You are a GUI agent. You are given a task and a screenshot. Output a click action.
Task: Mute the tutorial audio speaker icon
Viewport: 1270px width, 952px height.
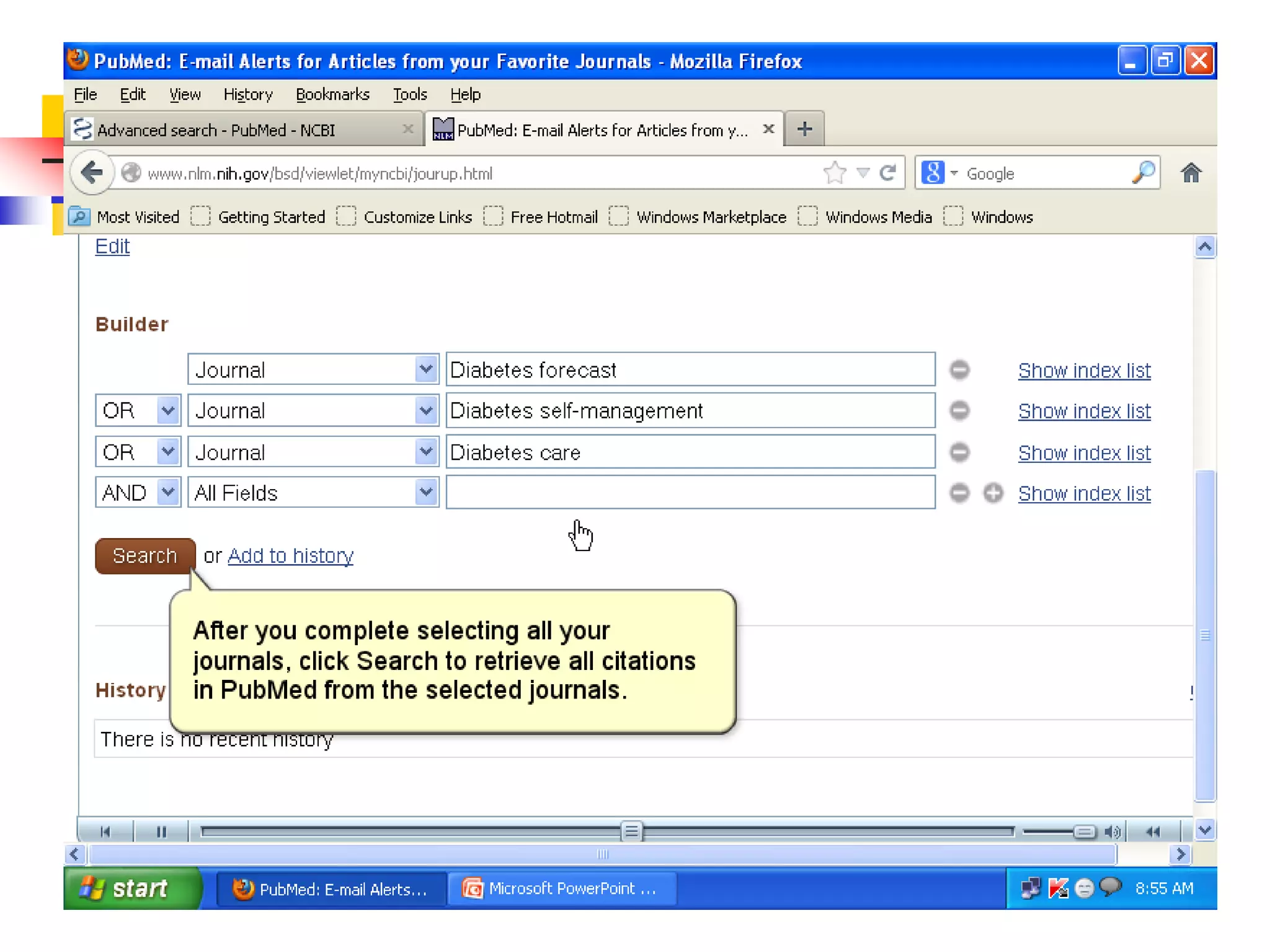pyautogui.click(x=1112, y=832)
